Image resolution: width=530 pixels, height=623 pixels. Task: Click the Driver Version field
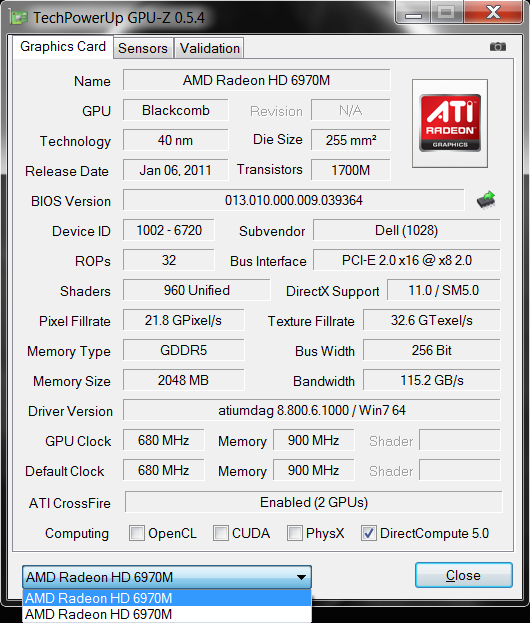click(x=312, y=410)
